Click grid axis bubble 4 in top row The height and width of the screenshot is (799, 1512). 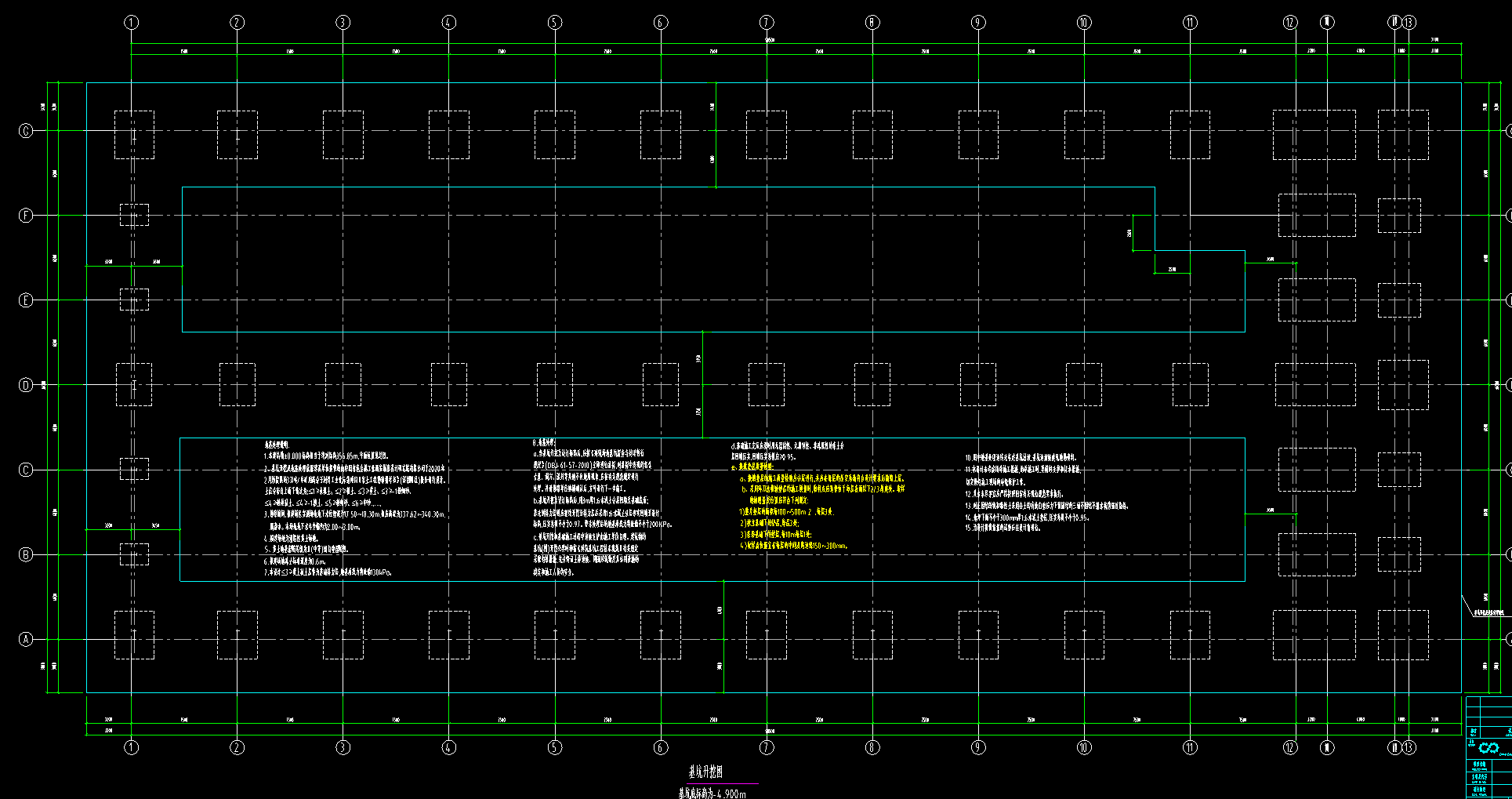pos(449,23)
